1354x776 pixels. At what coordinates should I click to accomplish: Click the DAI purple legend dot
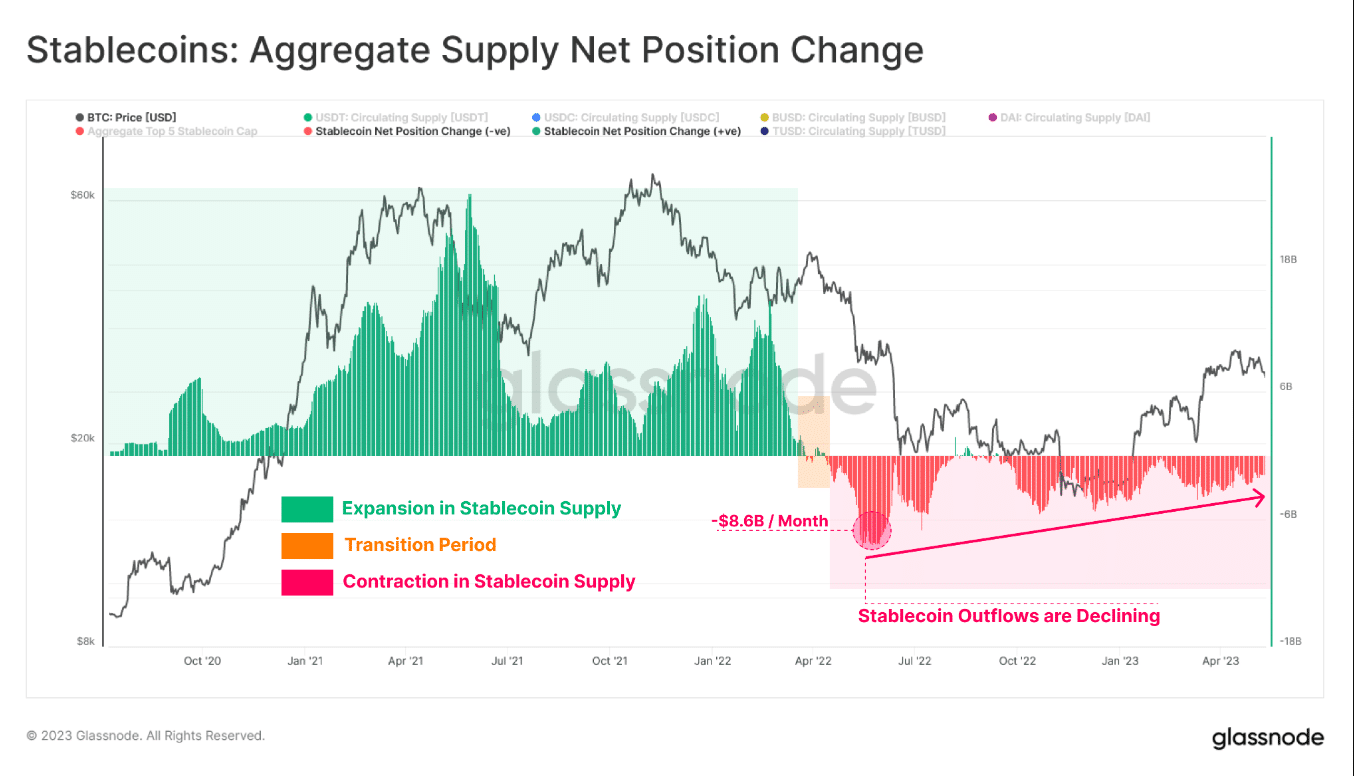(x=992, y=118)
